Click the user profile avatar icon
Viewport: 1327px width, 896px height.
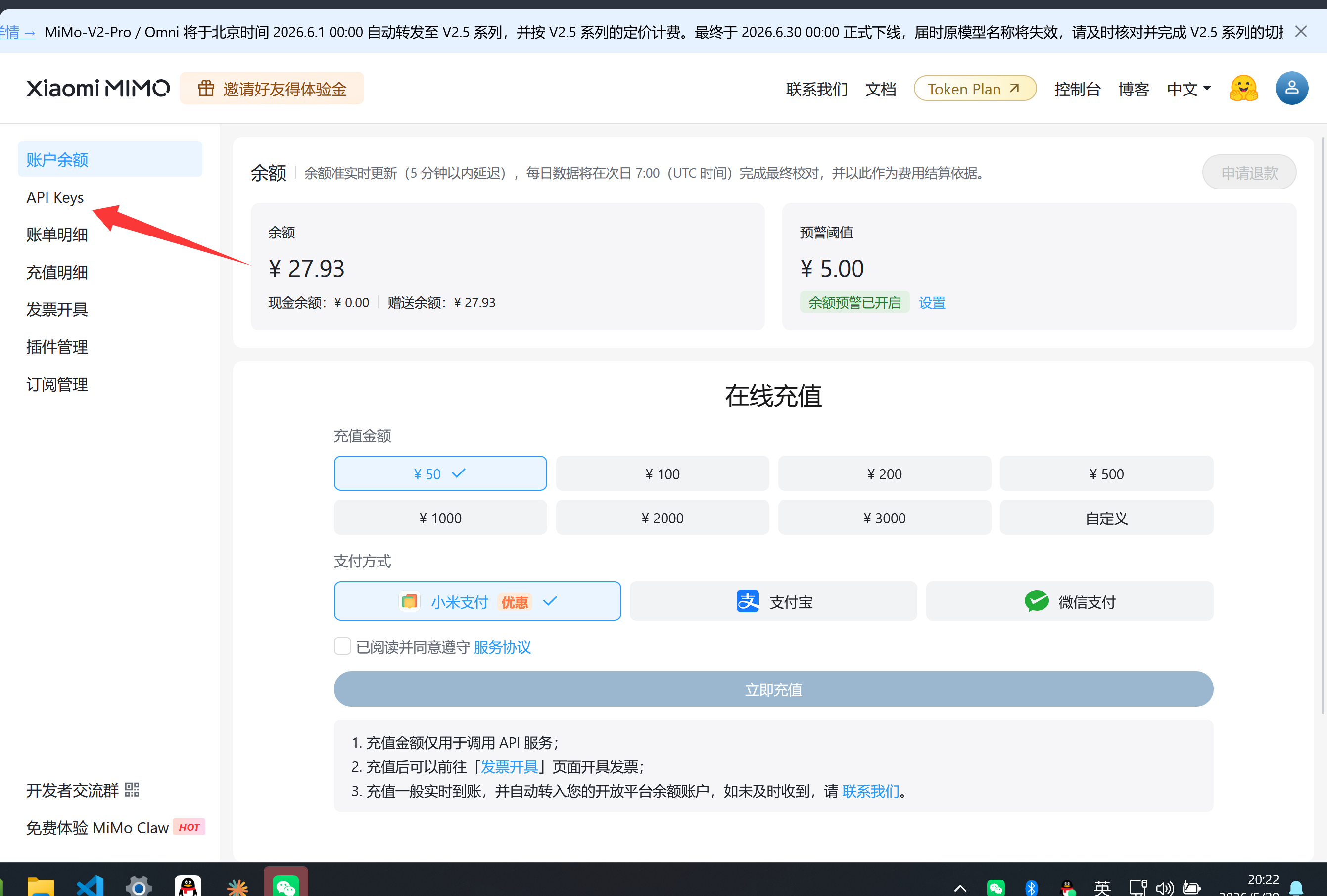(1291, 89)
